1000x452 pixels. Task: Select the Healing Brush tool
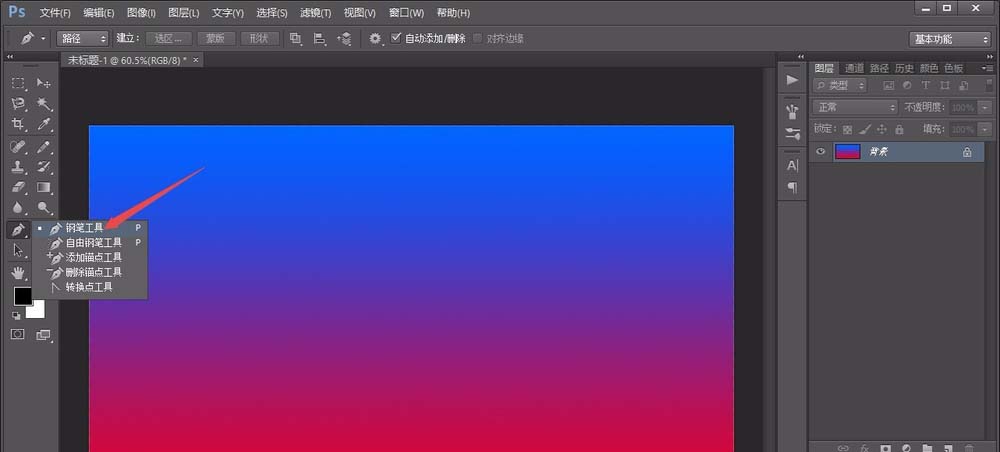(x=18, y=147)
